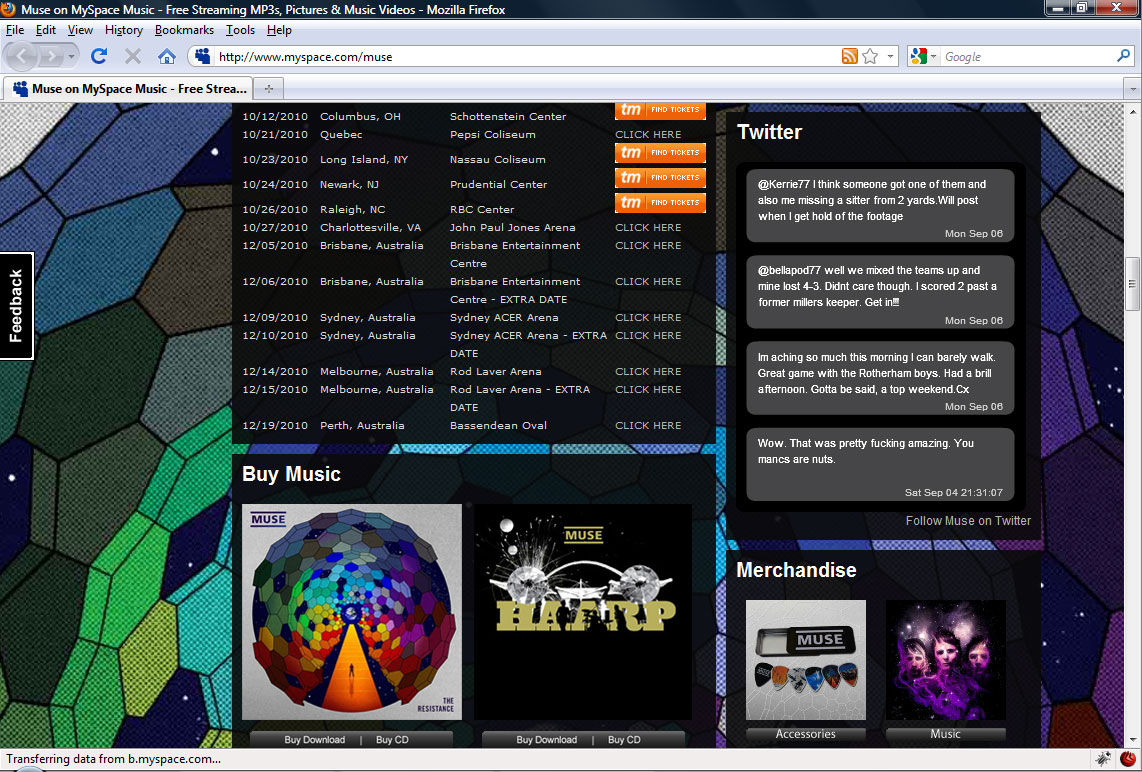Image resolution: width=1142 pixels, height=772 pixels.
Task: Click the search magnifier icon
Action: (1123, 55)
